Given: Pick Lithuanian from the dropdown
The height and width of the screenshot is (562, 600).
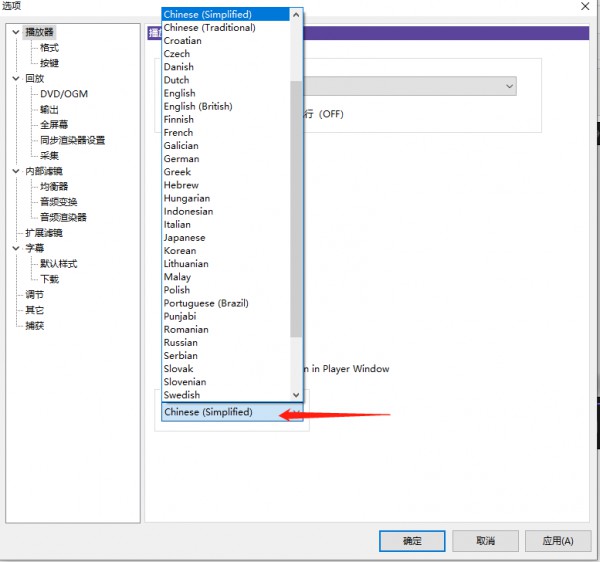Looking at the screenshot, I should click(x=226, y=264).
